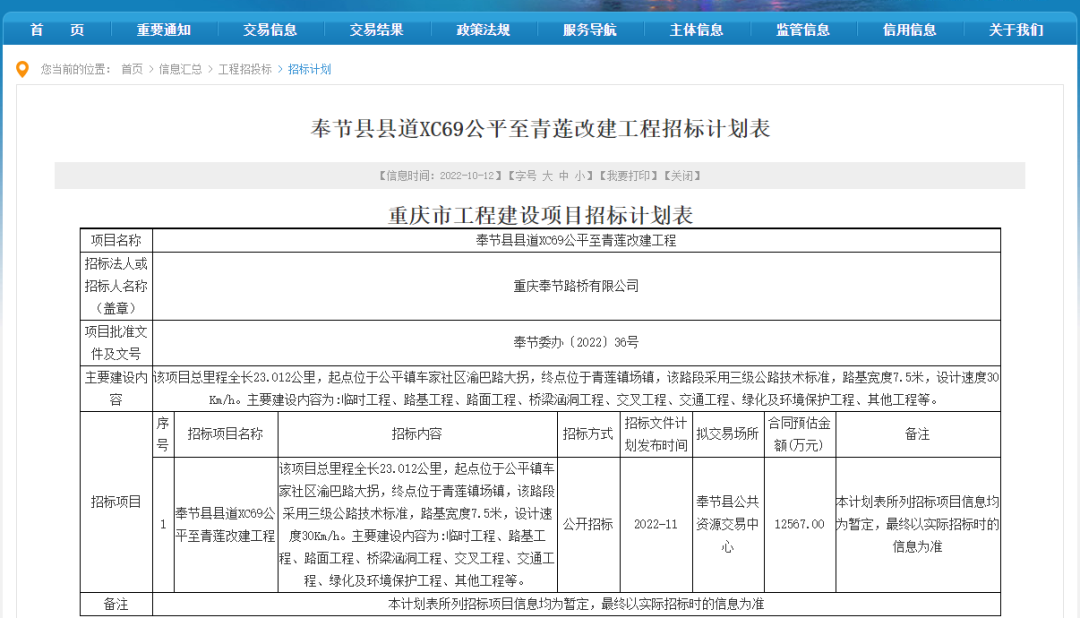This screenshot has height=618, width=1080.
Task: Go to 交易信息 in the navigation bar
Action: click(270, 30)
